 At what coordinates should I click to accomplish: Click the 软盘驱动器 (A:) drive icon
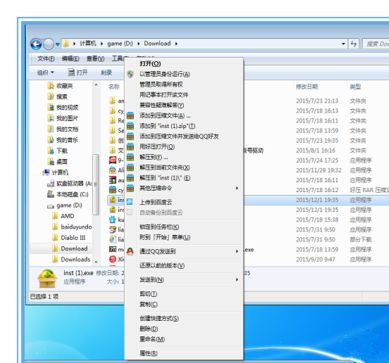(51, 183)
